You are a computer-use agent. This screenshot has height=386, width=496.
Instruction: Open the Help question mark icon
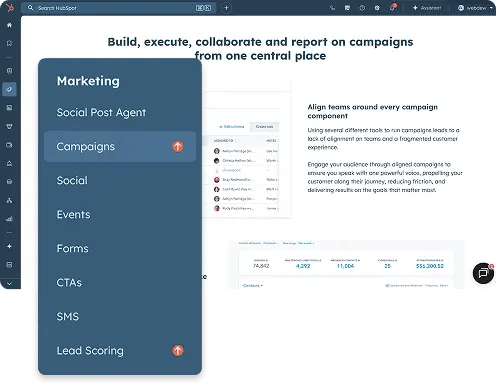tap(362, 8)
